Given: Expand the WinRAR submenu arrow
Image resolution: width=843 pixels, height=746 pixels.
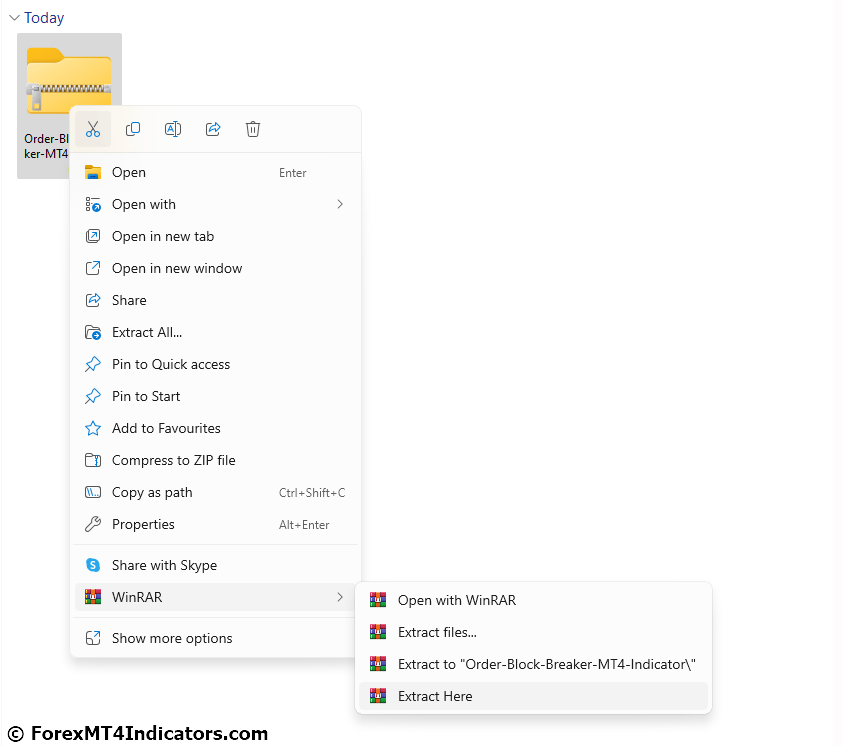Looking at the screenshot, I should click(340, 597).
